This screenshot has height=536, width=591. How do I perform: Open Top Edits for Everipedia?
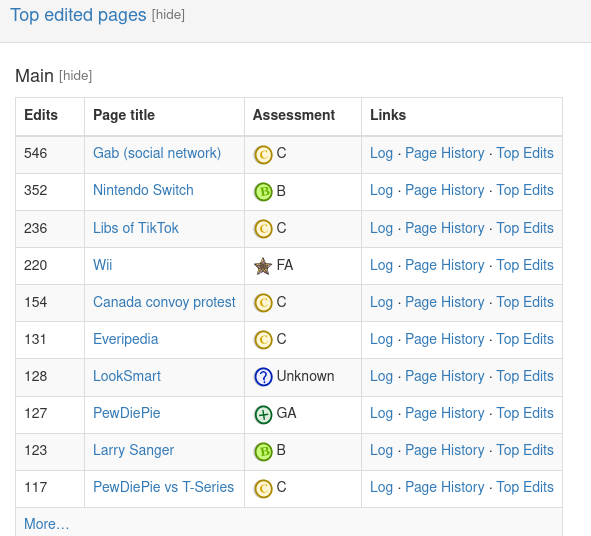point(525,339)
